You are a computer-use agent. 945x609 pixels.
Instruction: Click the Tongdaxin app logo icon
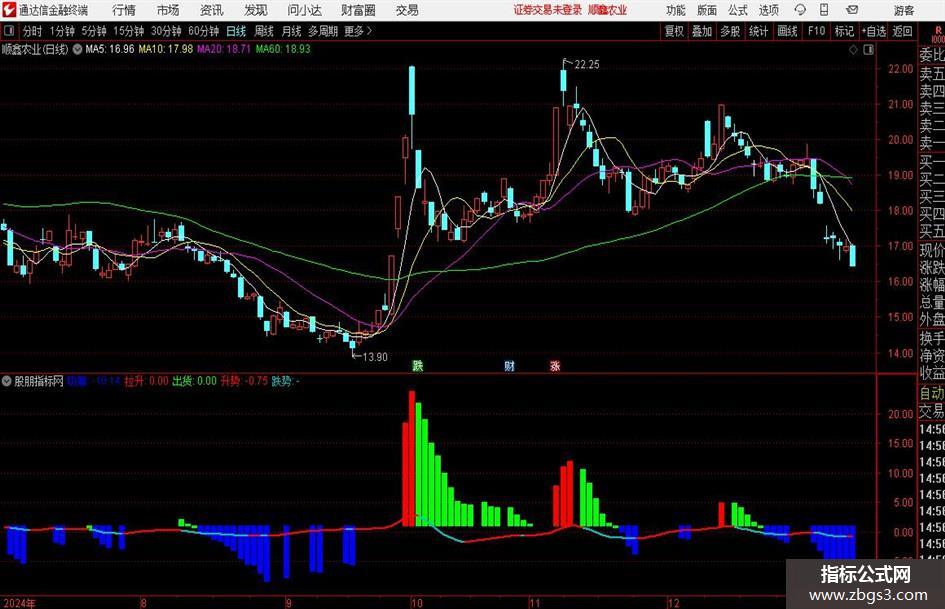9,10
